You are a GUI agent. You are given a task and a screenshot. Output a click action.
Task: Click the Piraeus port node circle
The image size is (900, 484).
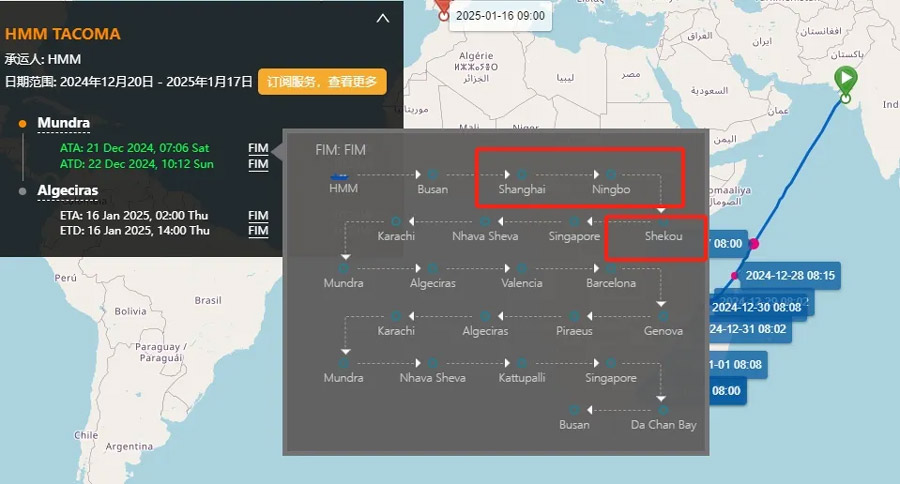point(575,316)
